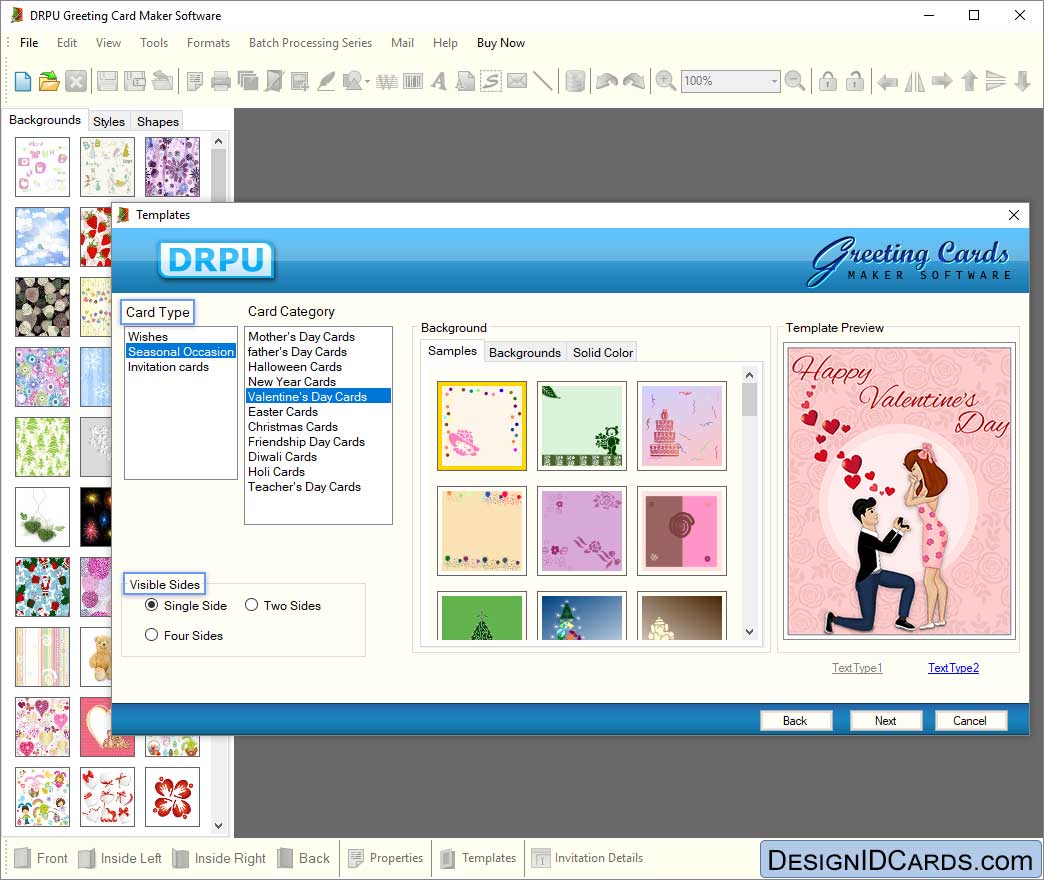Click the samples list scroll down arrow
This screenshot has height=880, width=1044.
coord(749,632)
